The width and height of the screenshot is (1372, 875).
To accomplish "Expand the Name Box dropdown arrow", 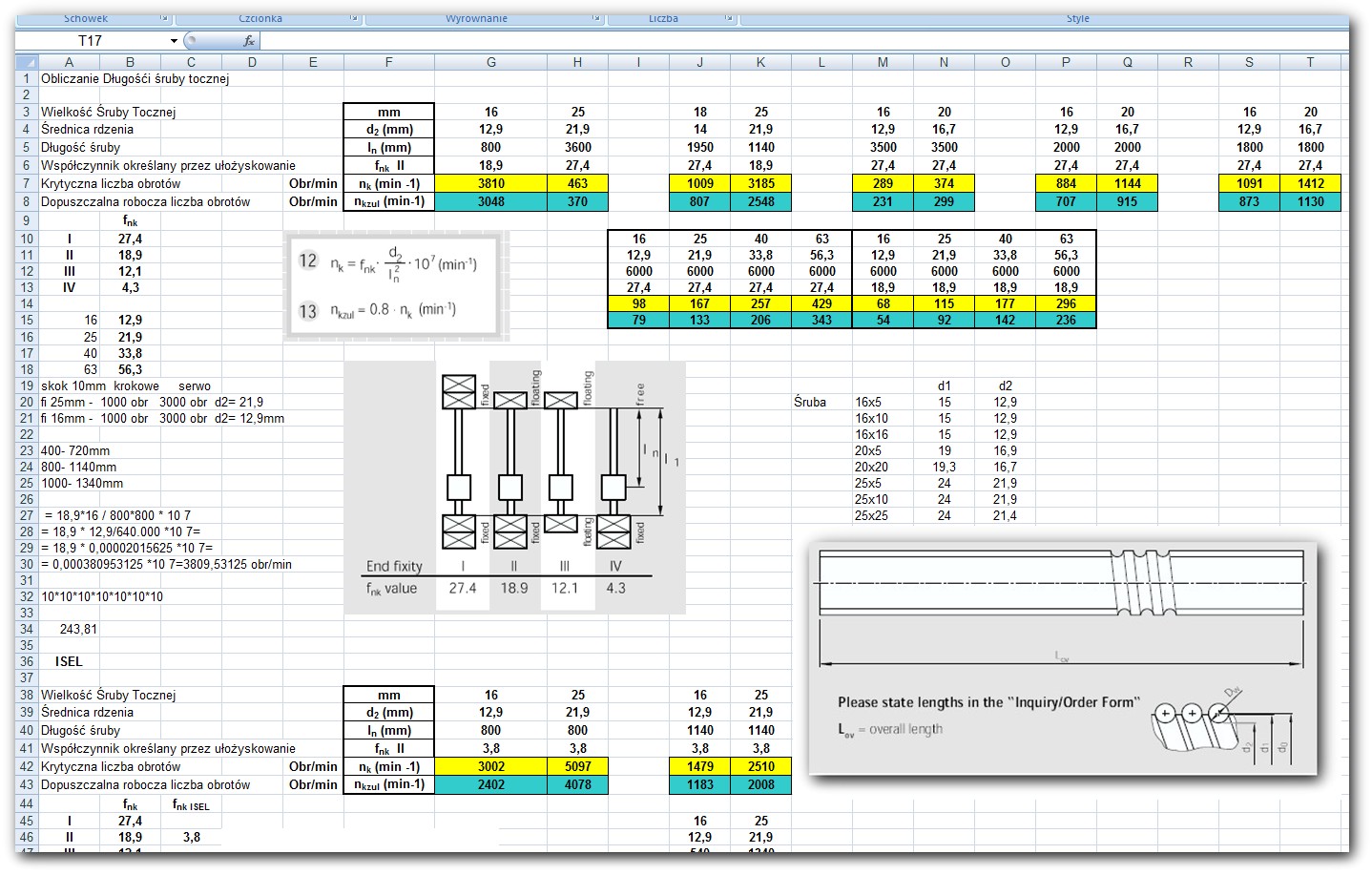I will (x=174, y=41).
